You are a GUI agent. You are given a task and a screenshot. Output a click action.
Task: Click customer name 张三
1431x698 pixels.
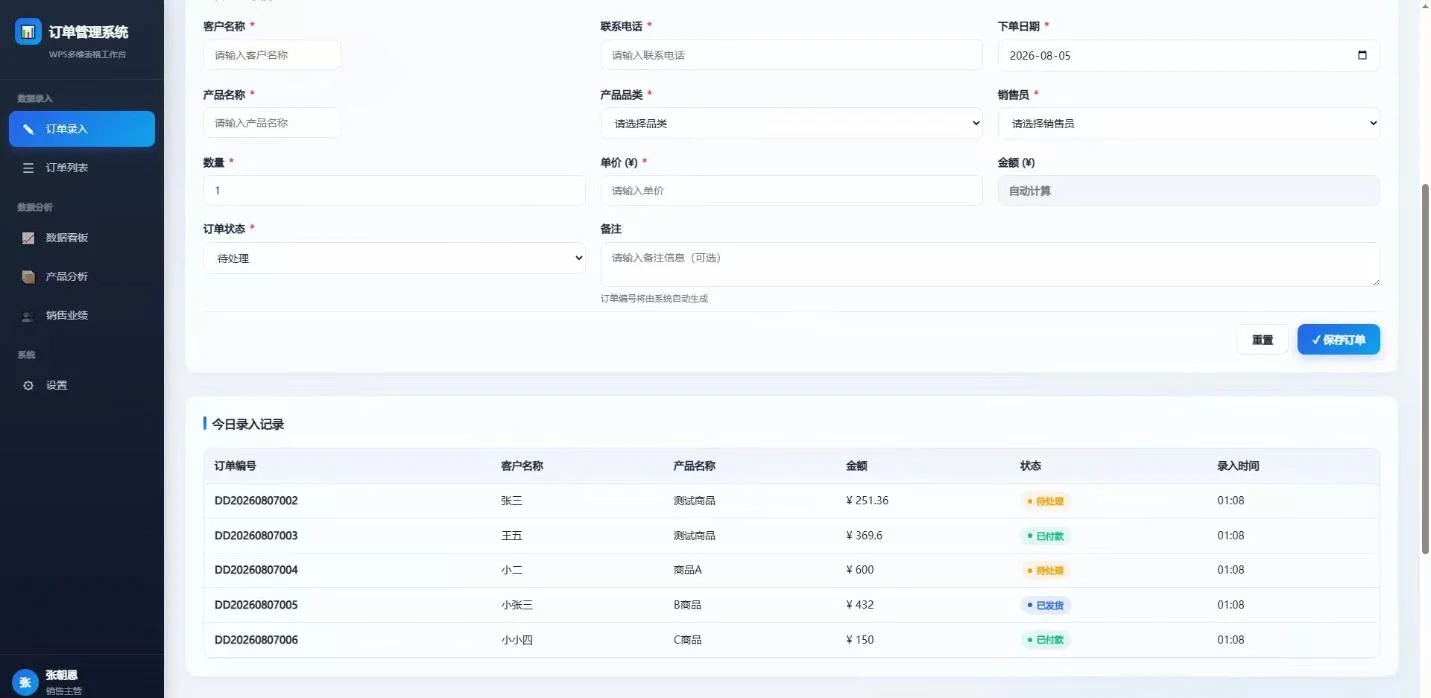coord(511,501)
